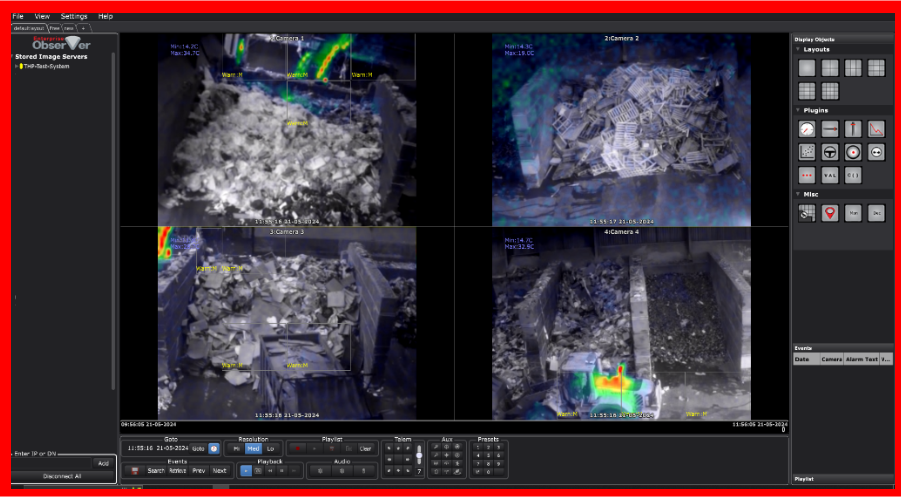Screen dimensions: 901x498
Task: Click the red record Playlist button
Action: [x=297, y=448]
